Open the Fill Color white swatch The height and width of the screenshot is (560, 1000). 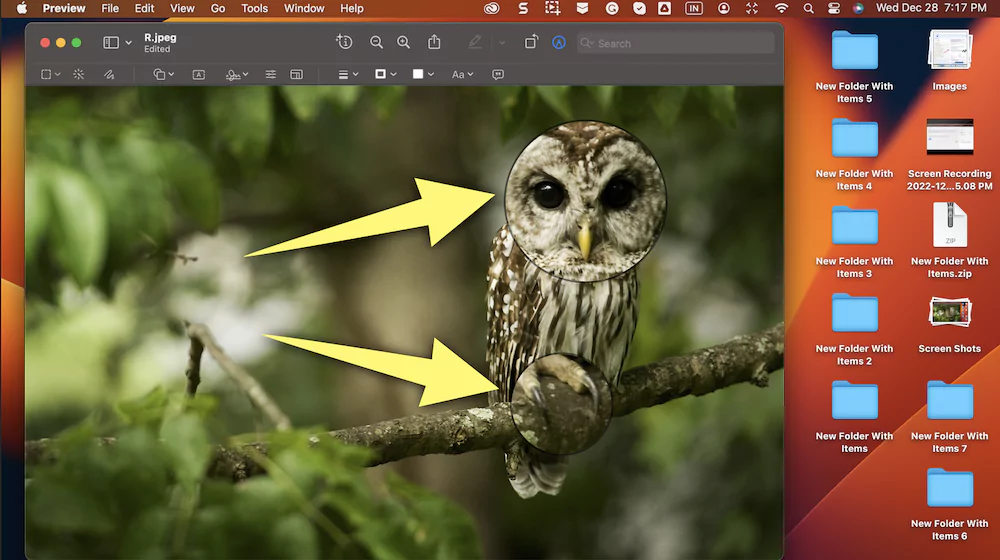point(423,75)
